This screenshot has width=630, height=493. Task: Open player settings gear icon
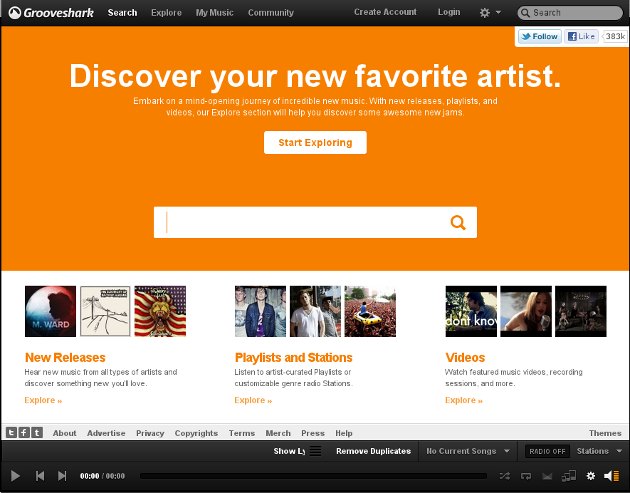pyautogui.click(x=591, y=476)
